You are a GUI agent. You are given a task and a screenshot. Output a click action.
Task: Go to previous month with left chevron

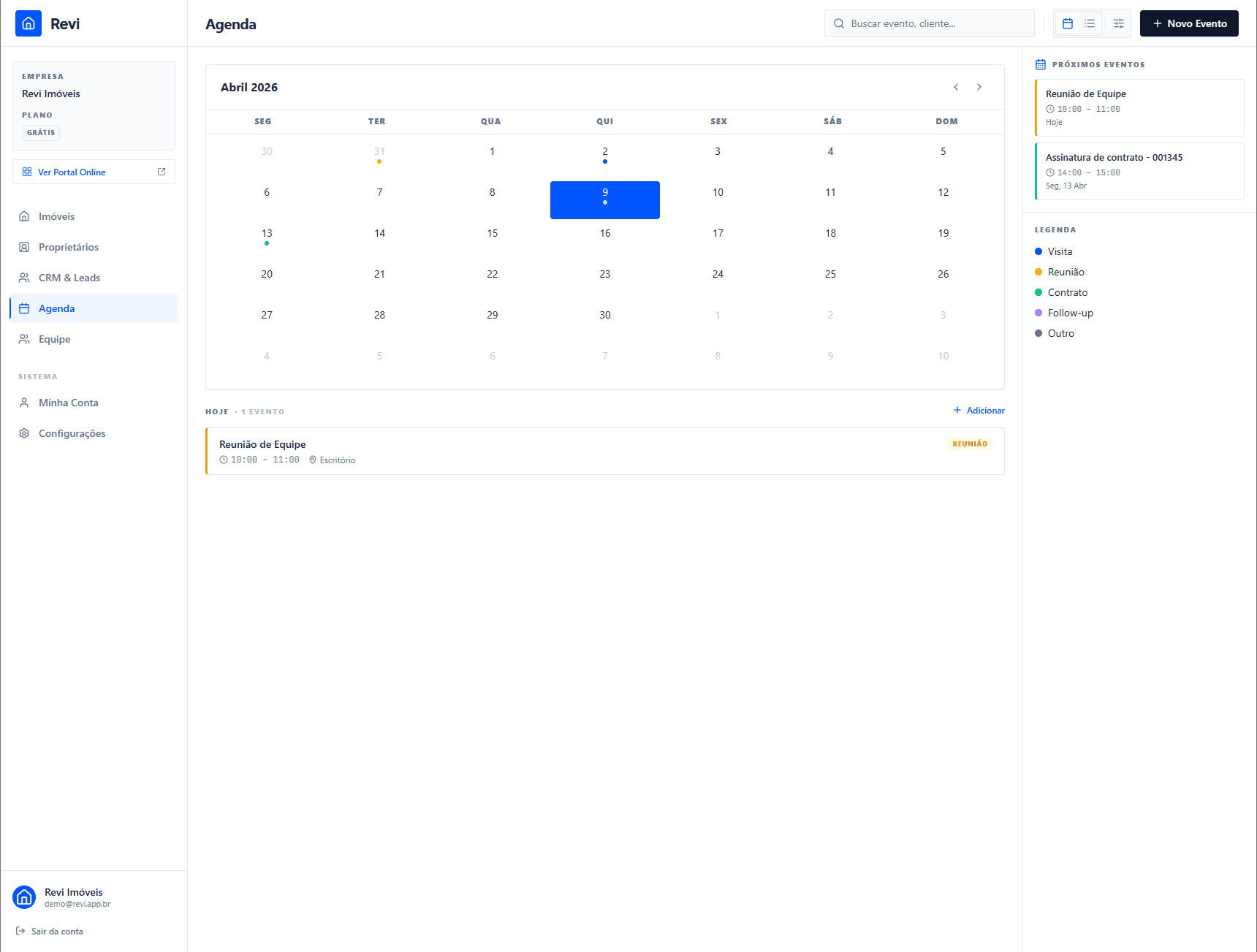coord(956,87)
